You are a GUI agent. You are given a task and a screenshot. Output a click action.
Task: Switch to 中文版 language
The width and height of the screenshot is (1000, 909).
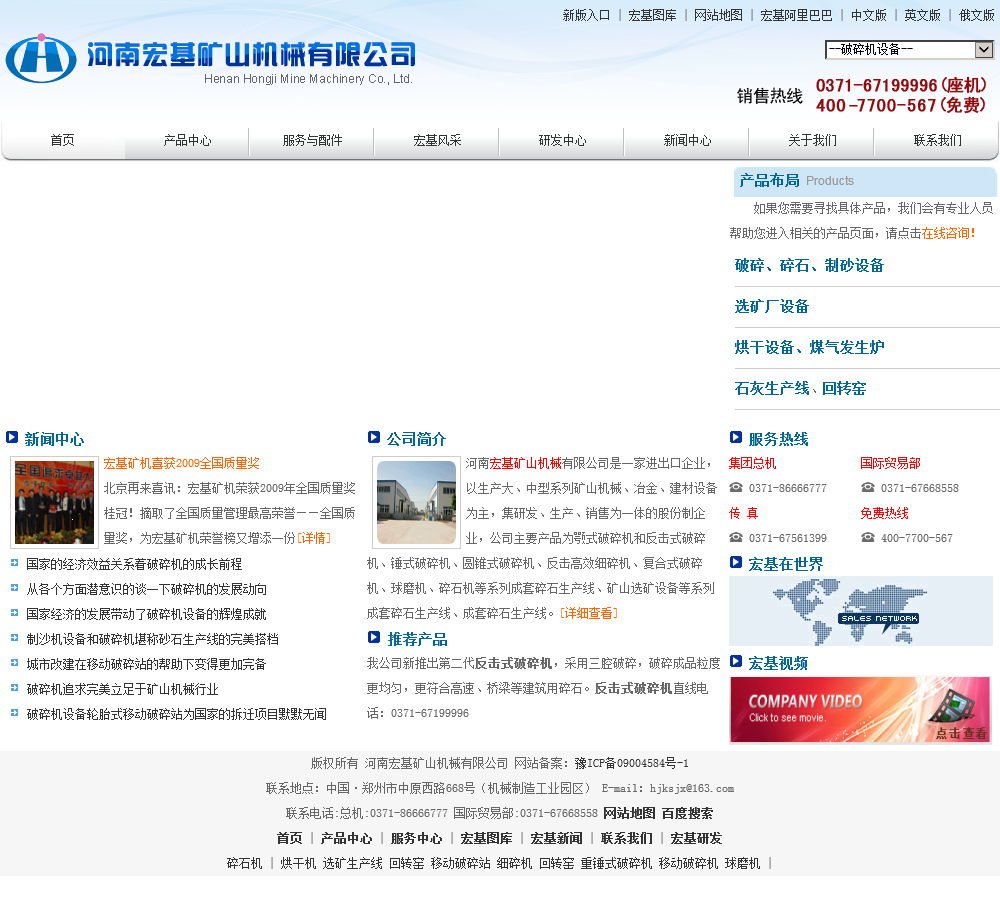[869, 15]
